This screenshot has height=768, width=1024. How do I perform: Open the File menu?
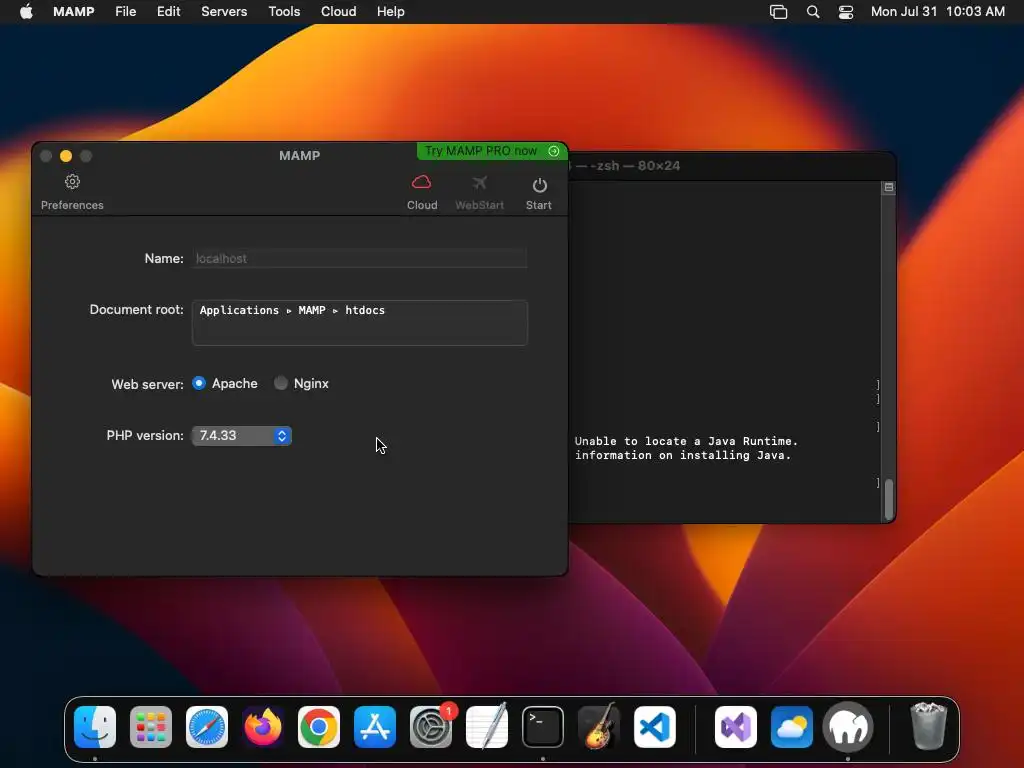[x=125, y=12]
